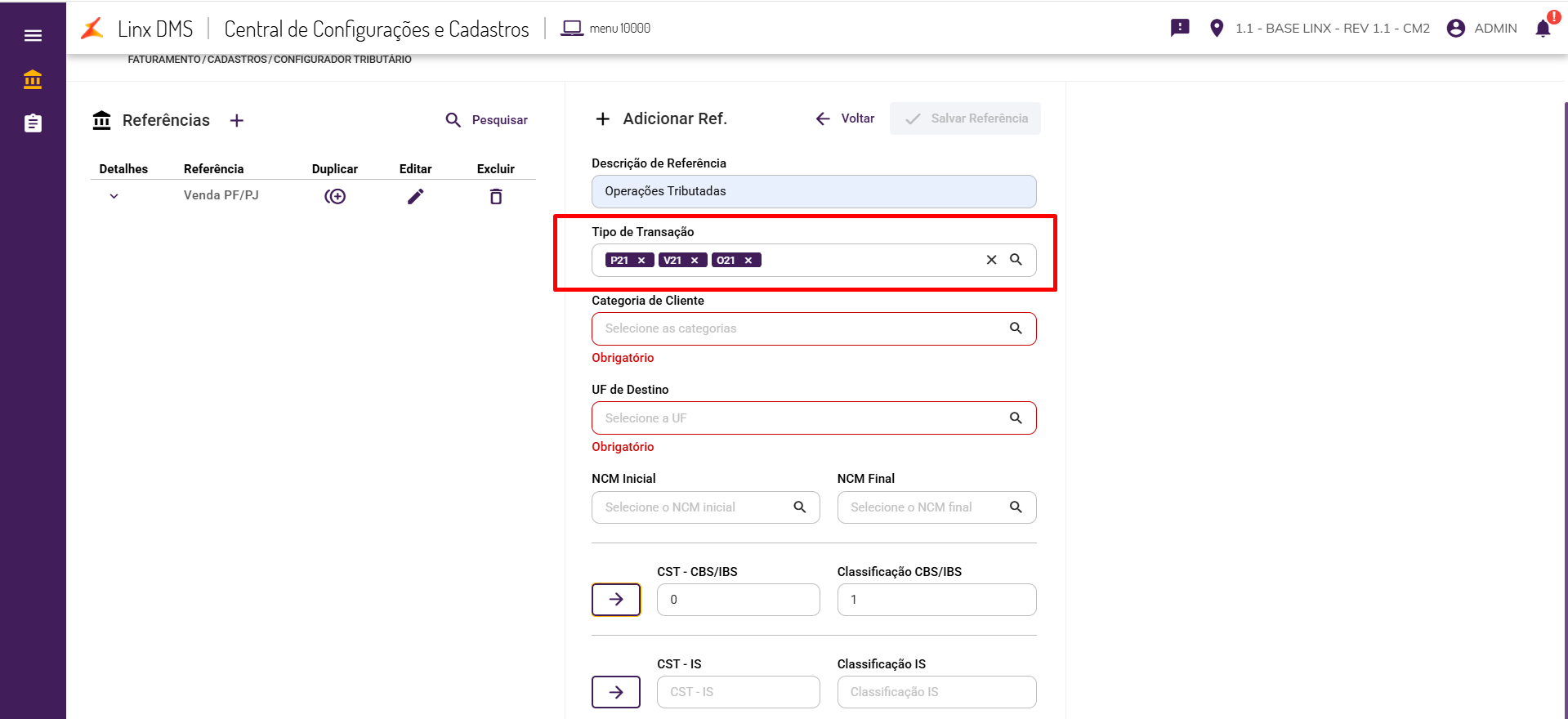Click the Voltar button

pos(846,118)
